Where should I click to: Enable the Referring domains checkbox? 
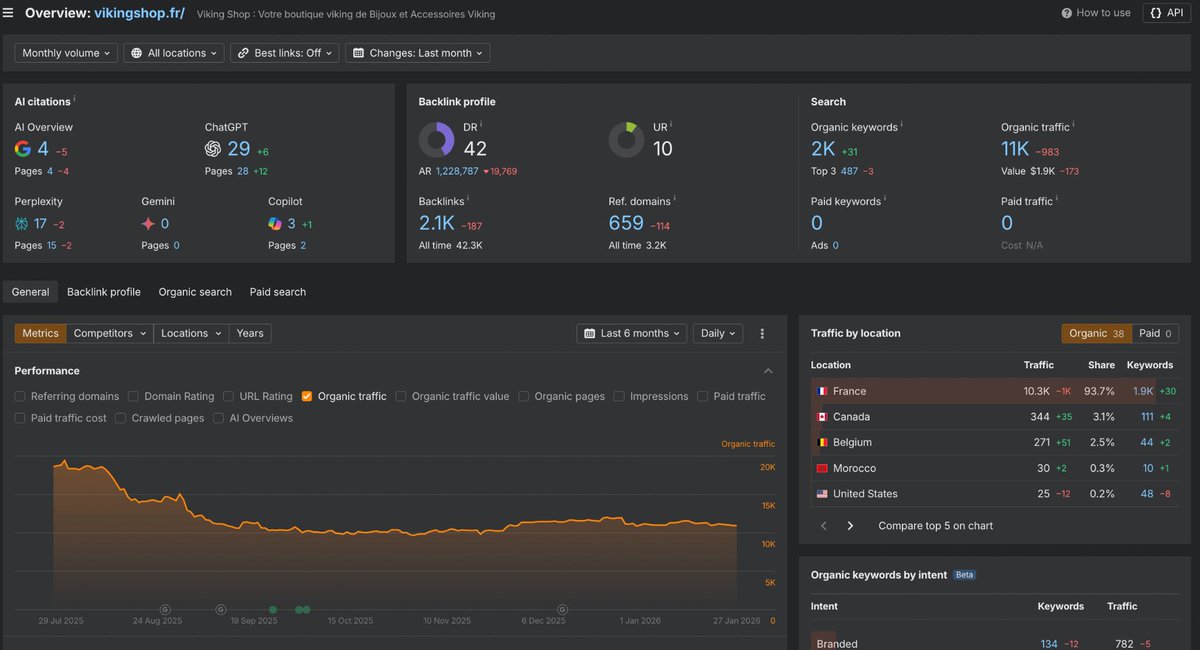[x=21, y=396]
